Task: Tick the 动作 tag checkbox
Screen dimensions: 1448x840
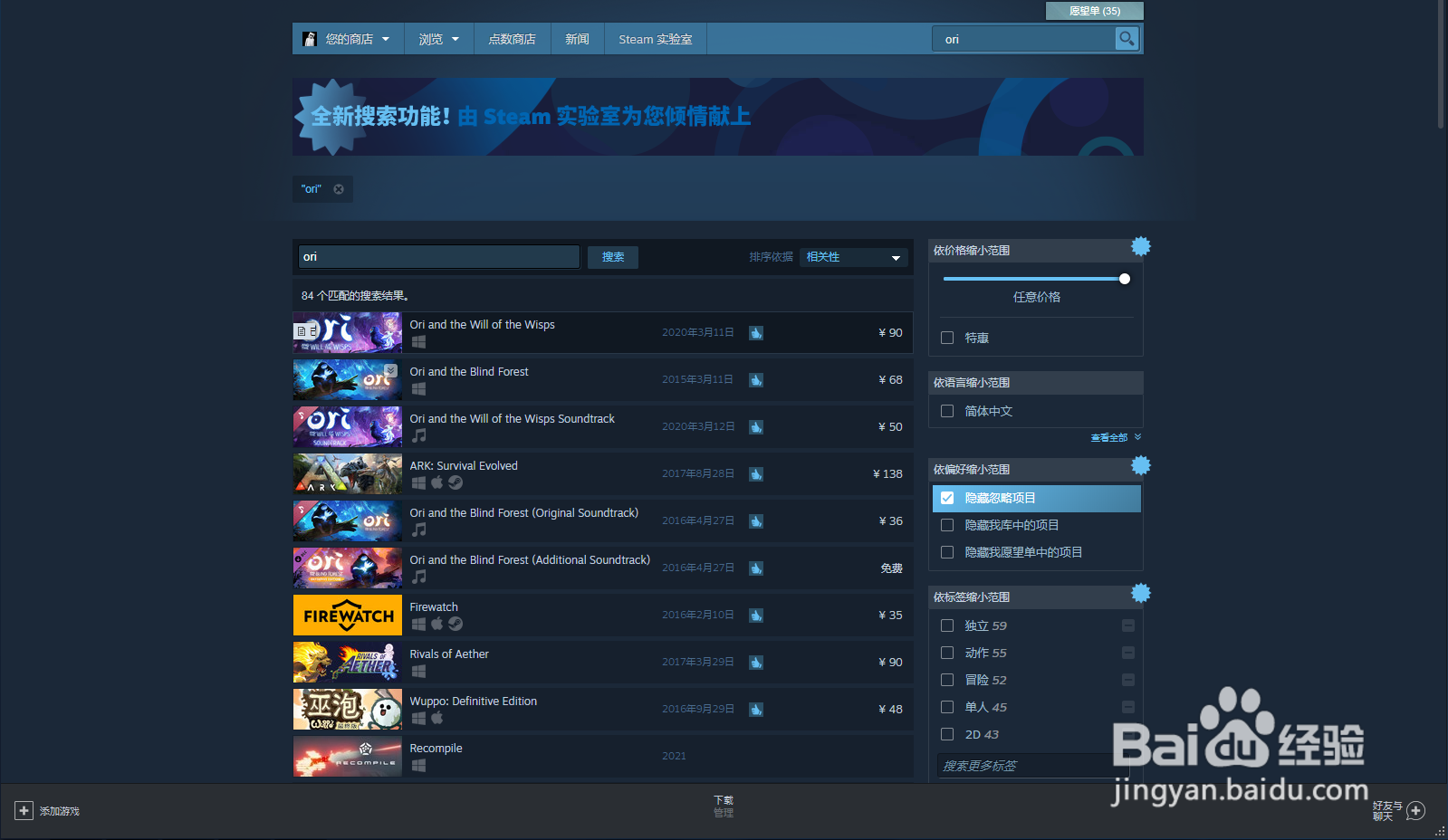Action: (947, 653)
